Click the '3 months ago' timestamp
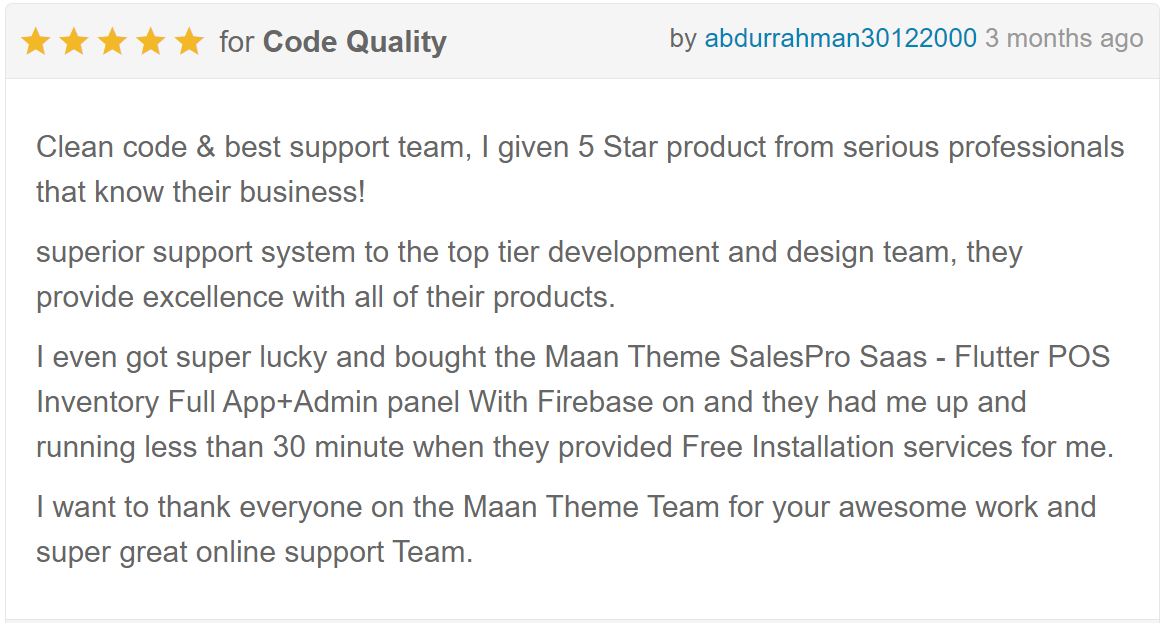1165x623 pixels. (x=1064, y=39)
